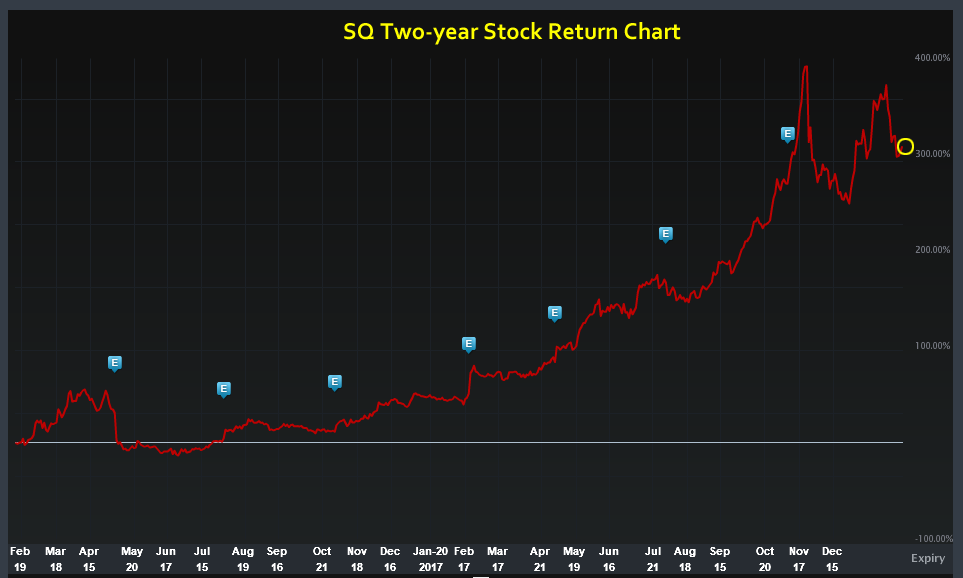Click the "Apr 21" date label
Image resolution: width=963 pixels, height=578 pixels.
tap(540, 559)
